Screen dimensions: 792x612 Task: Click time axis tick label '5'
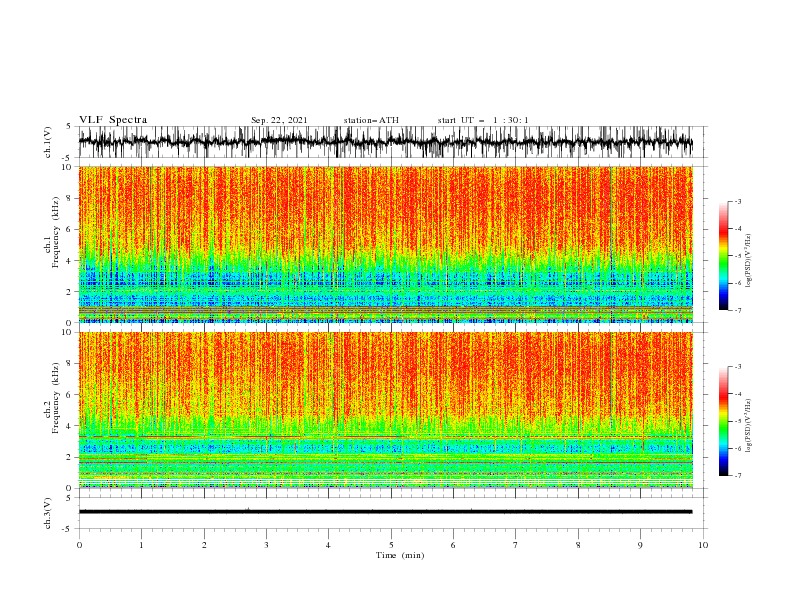[x=391, y=545]
